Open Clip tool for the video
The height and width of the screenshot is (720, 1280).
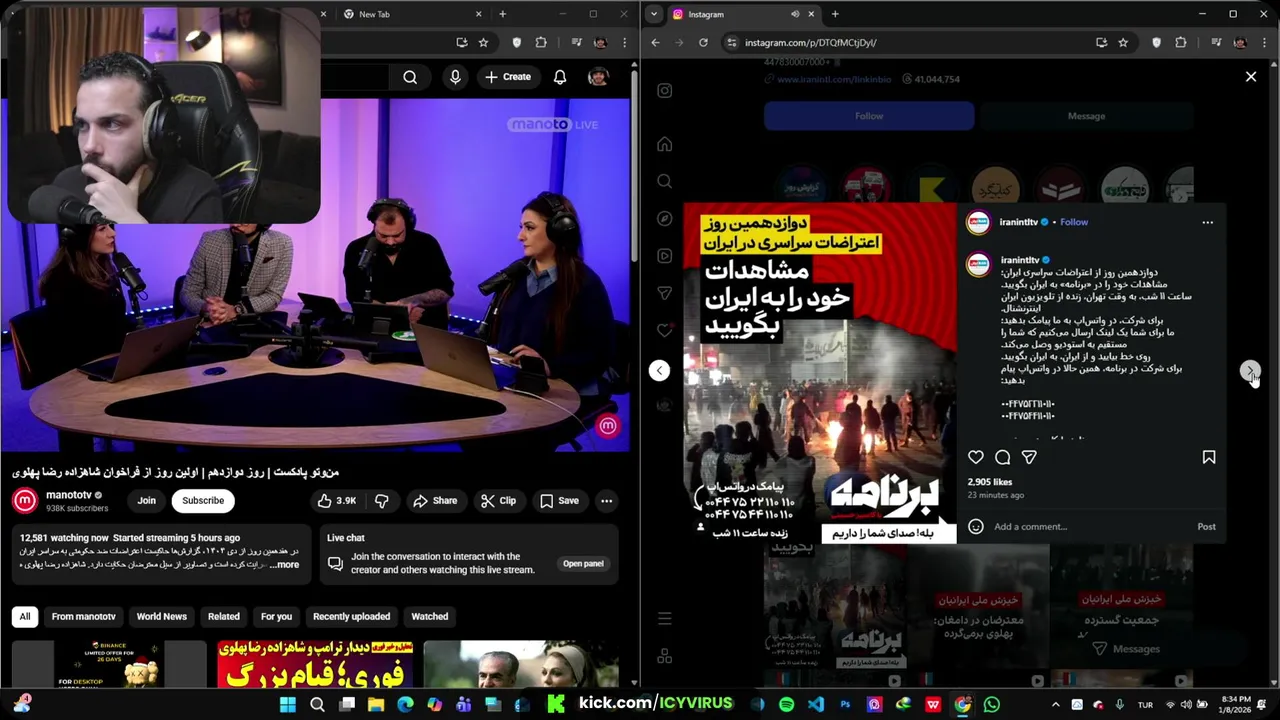click(x=498, y=501)
